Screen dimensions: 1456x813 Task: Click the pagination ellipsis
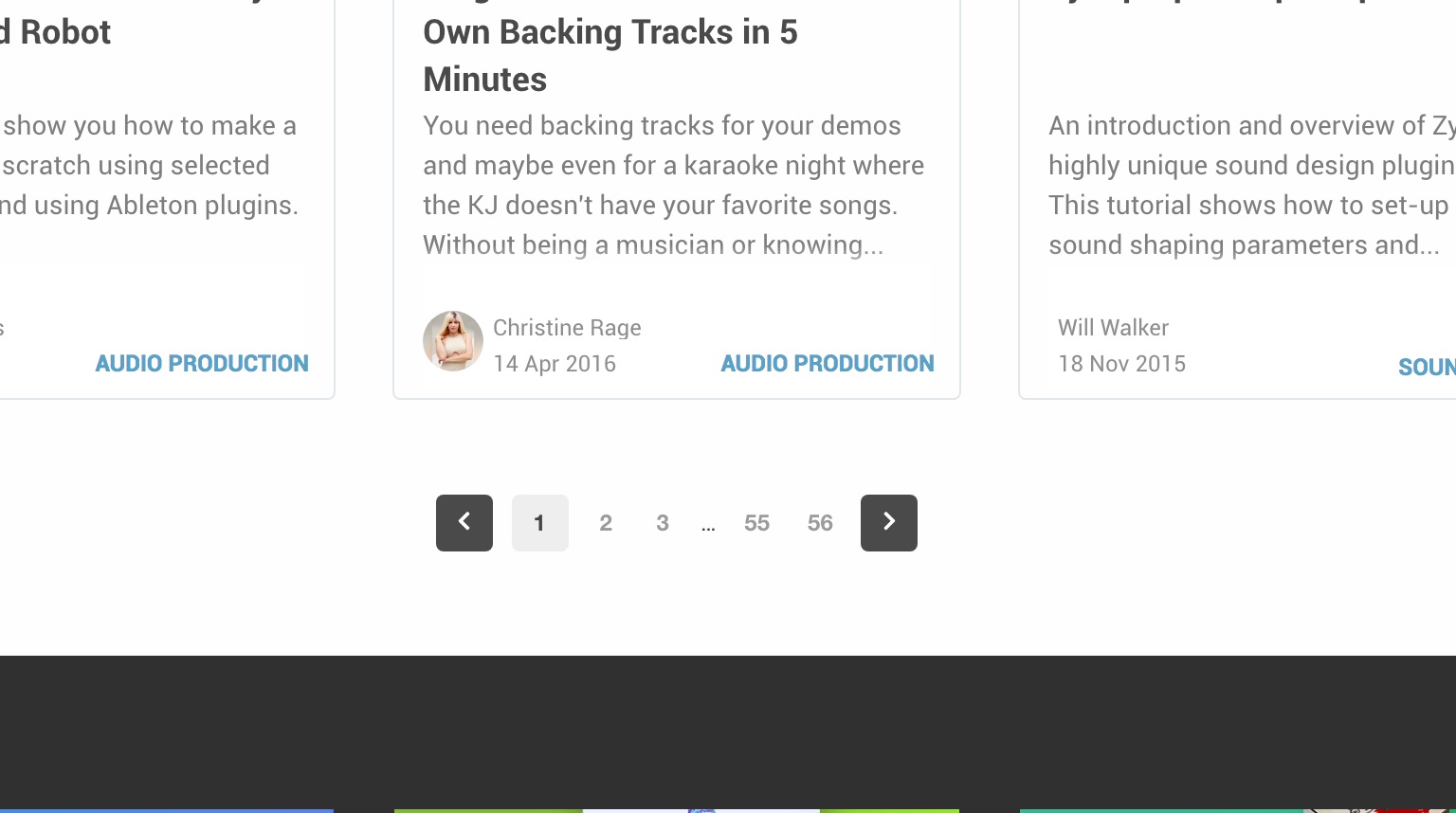point(708,525)
